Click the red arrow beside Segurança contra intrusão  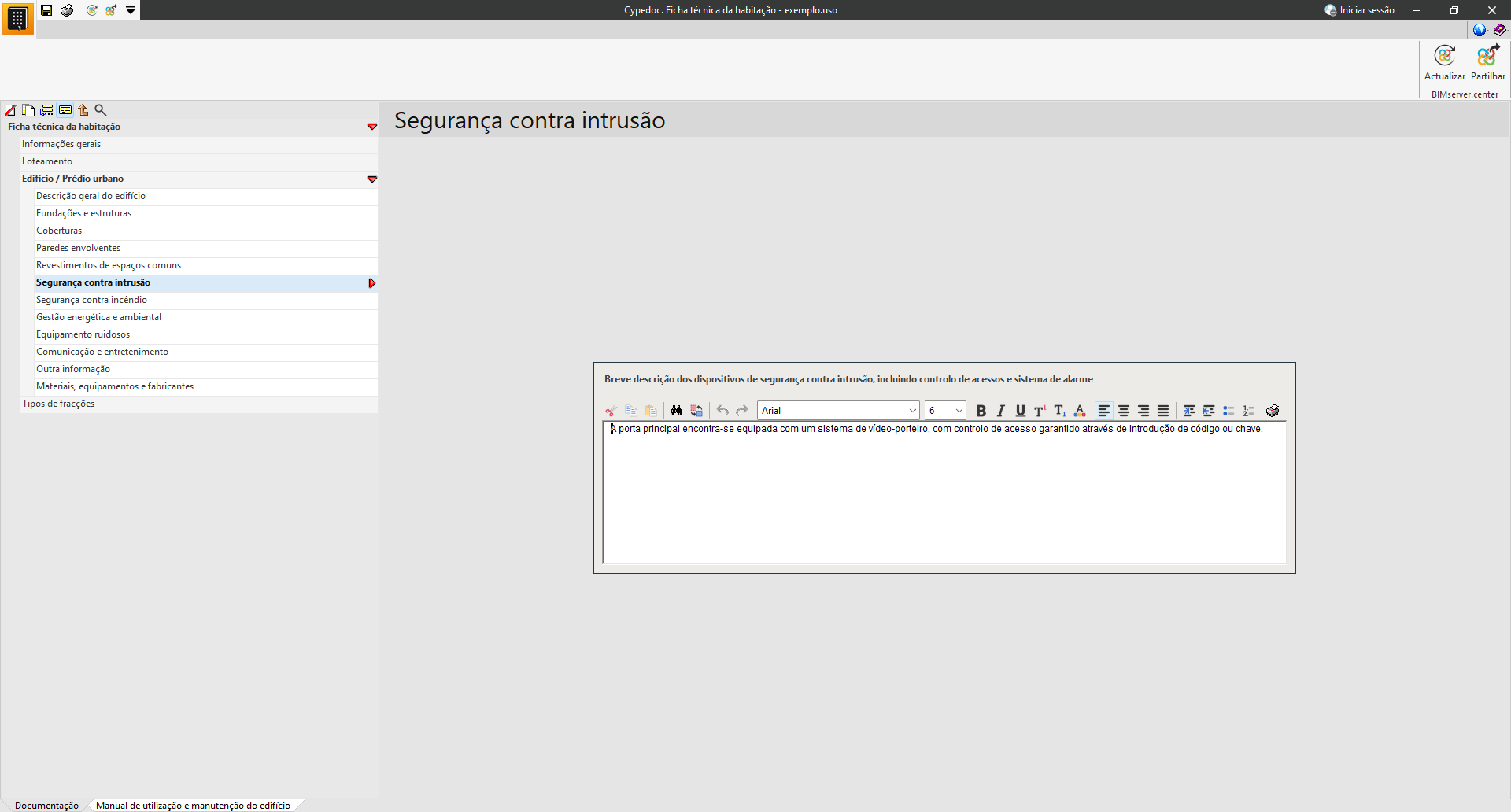tap(372, 283)
